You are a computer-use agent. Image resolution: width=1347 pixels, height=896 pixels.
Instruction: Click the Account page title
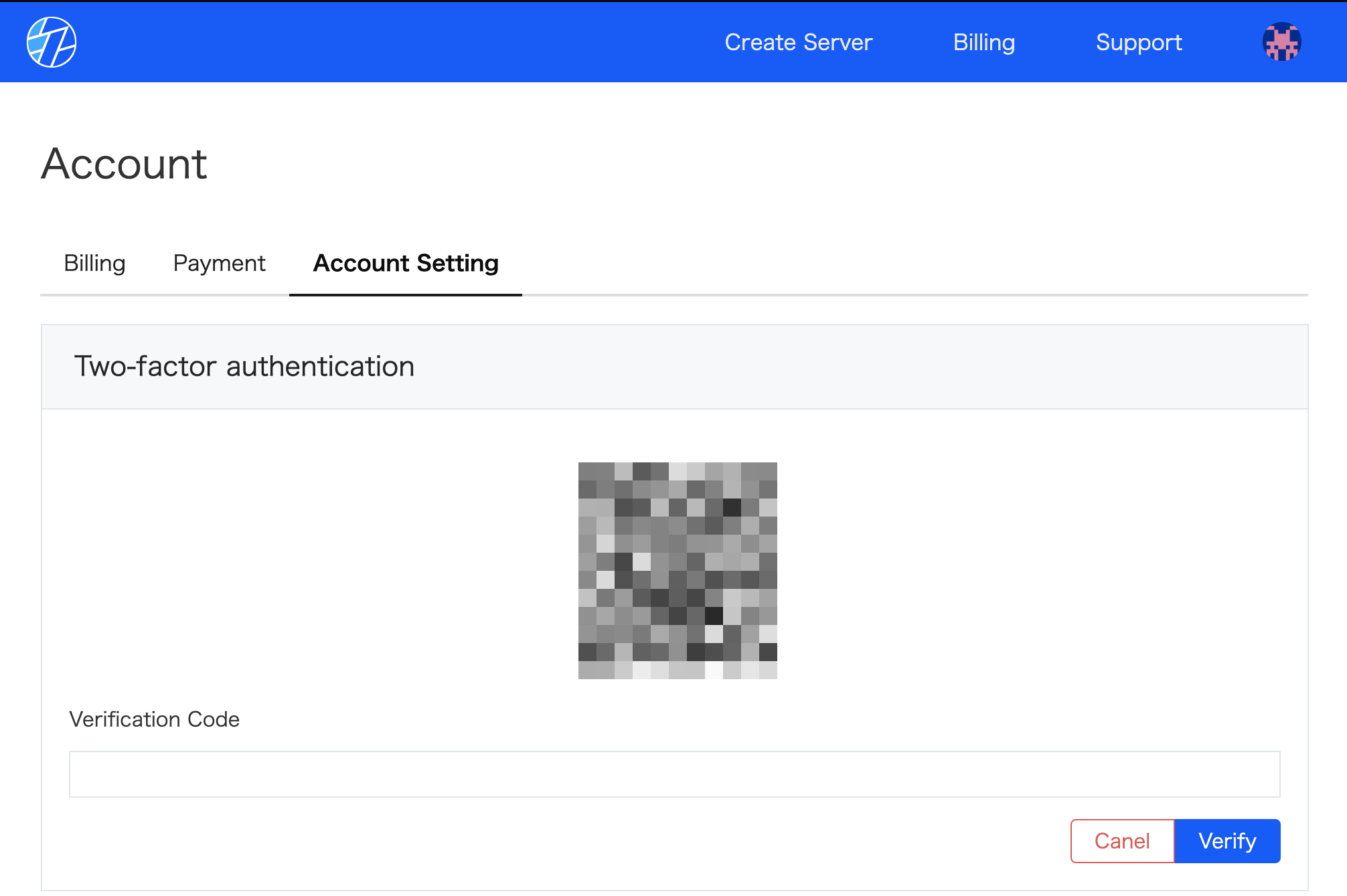124,163
